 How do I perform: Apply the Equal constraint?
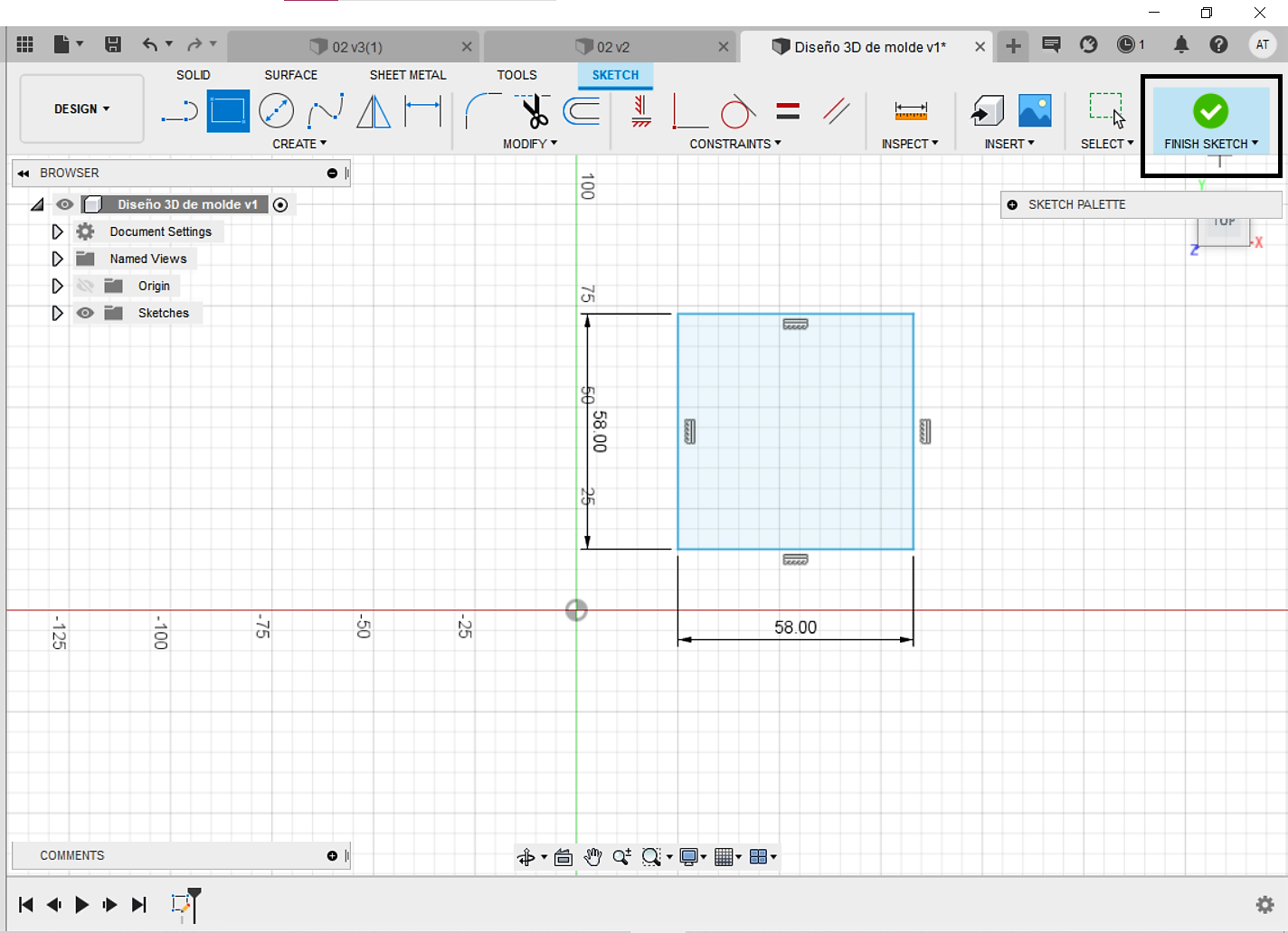point(788,112)
